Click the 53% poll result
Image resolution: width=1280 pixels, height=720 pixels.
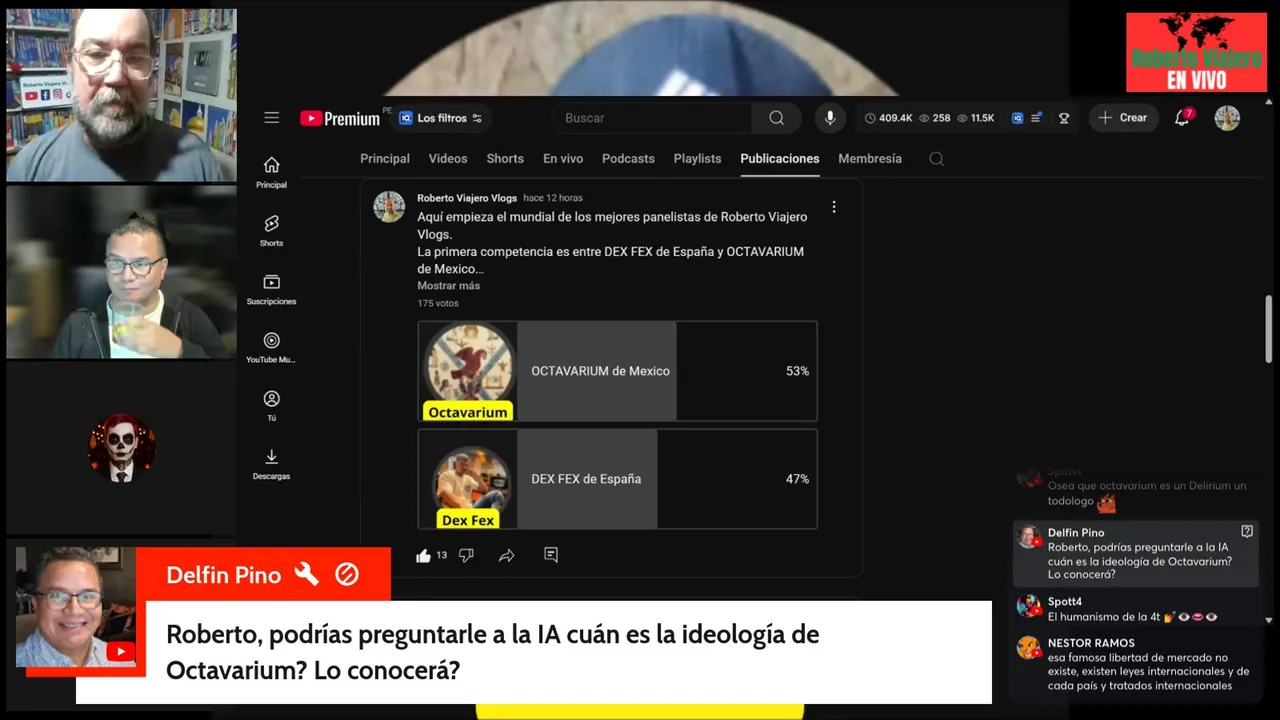pyautogui.click(x=797, y=371)
